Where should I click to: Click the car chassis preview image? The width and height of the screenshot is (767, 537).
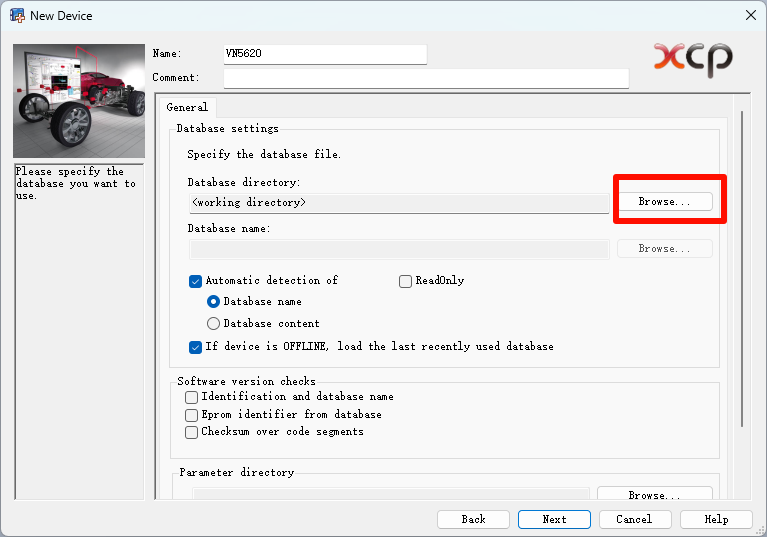pyautogui.click(x=79, y=101)
